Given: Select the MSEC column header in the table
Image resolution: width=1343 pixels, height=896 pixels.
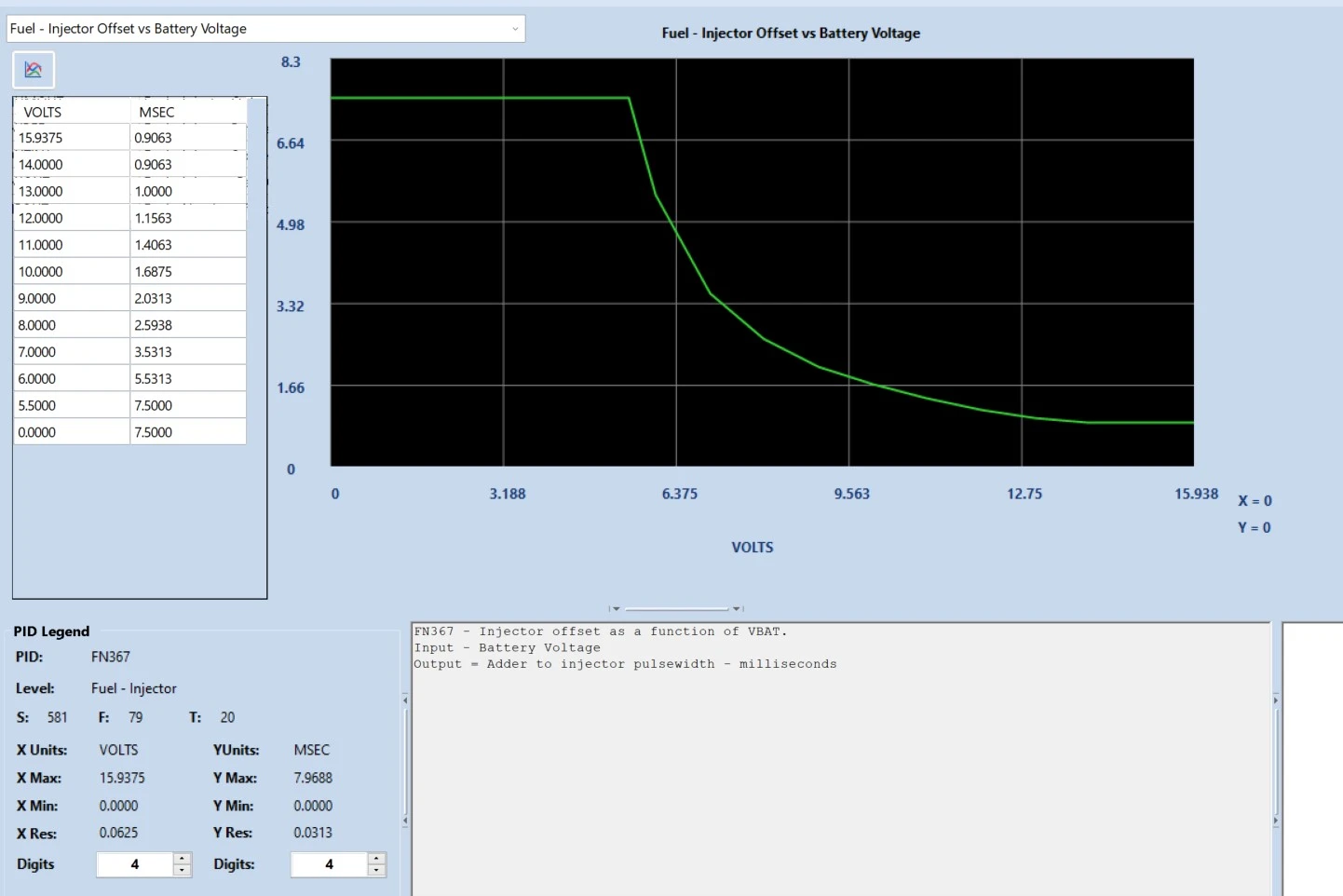Looking at the screenshot, I should [188, 112].
